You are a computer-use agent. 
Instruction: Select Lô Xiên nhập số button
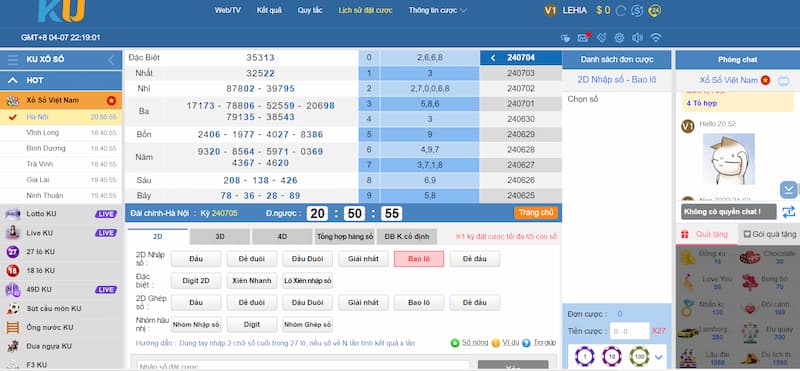(308, 281)
